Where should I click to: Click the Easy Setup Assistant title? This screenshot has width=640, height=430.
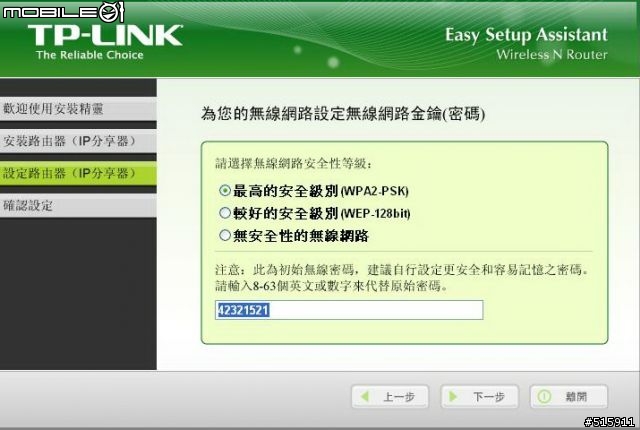click(x=526, y=35)
